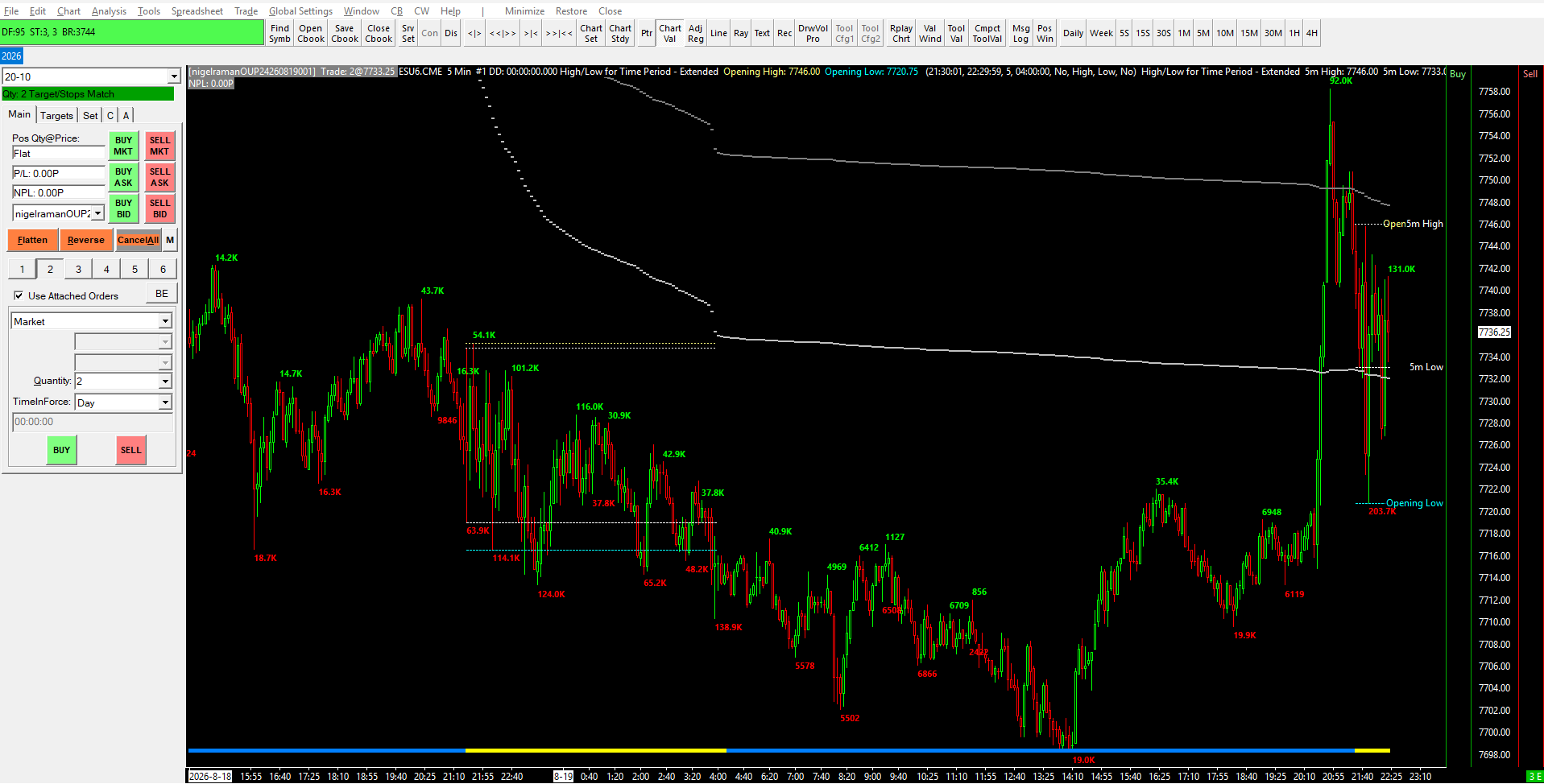Click the SELL ASK button
Viewport: 1544px width, 784px height.
159,177
